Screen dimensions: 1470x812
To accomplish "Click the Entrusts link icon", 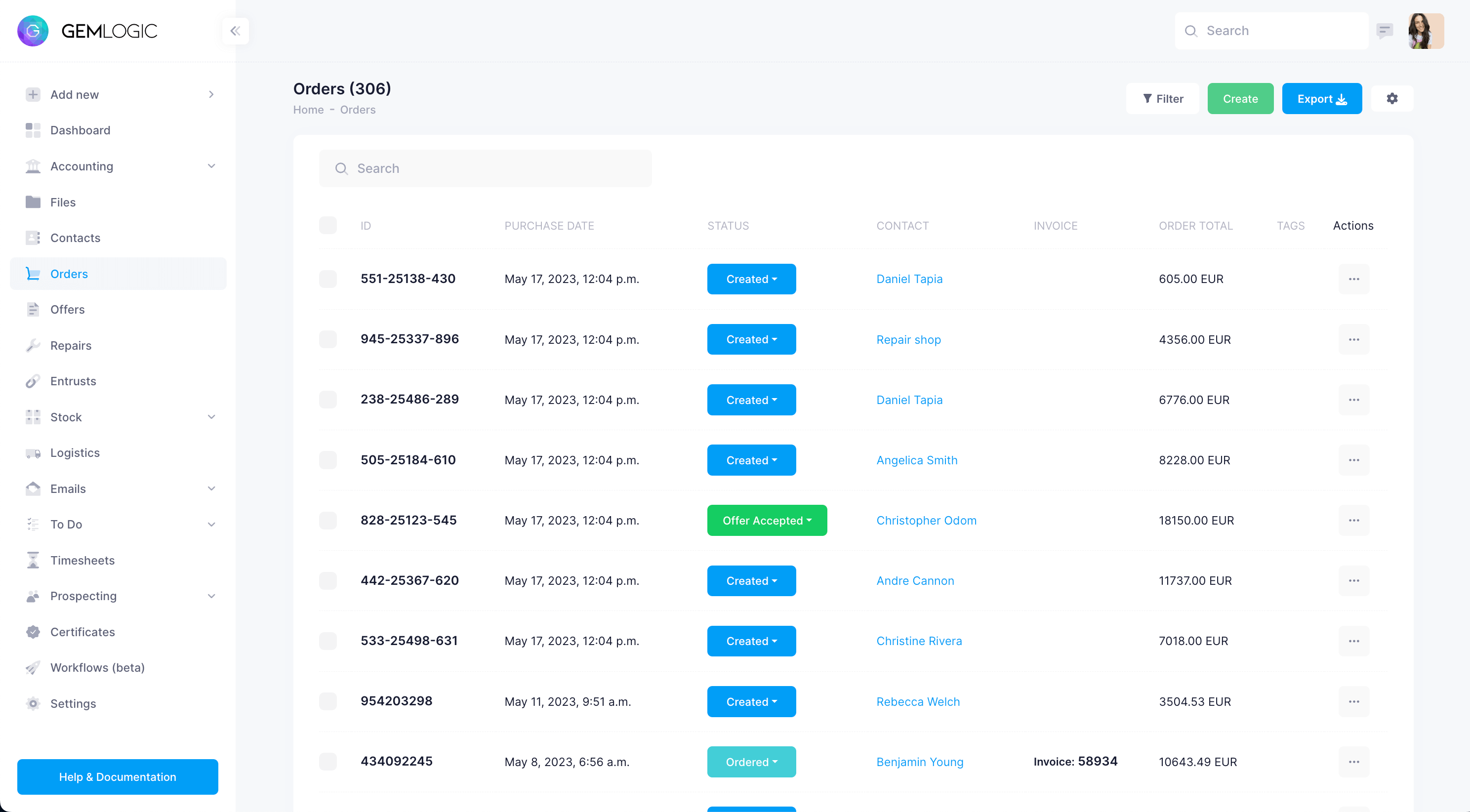I will (33, 381).
